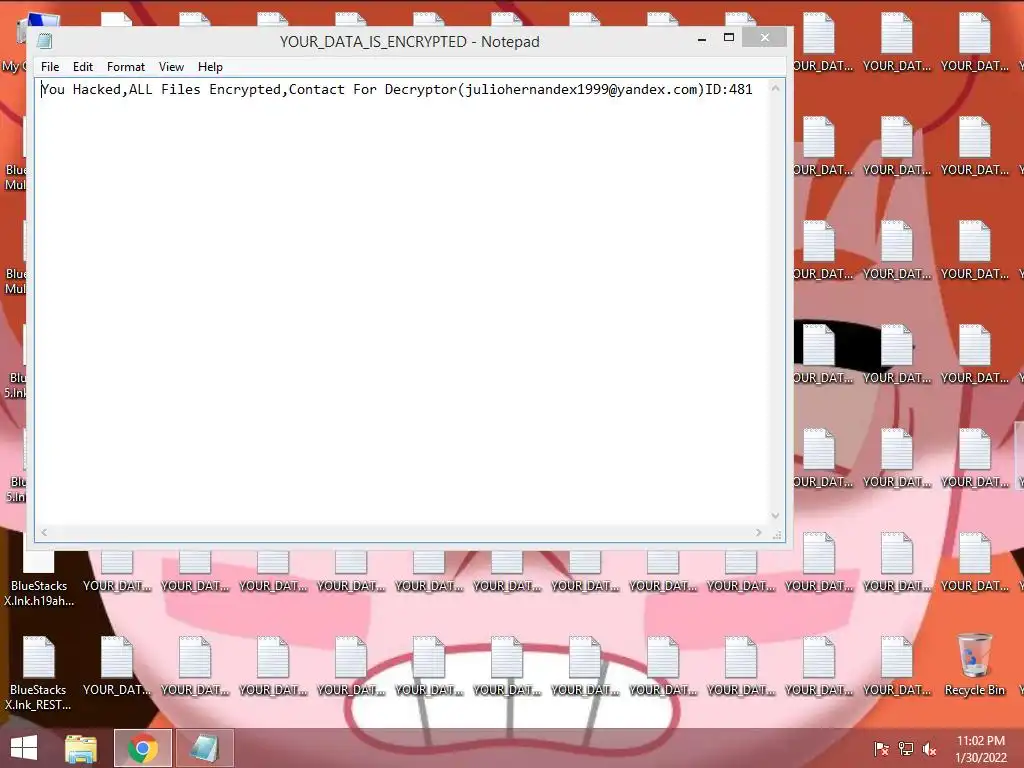Click the email juliohernandex1999@yandex.com in the note
The image size is (1024, 768).
581,89
